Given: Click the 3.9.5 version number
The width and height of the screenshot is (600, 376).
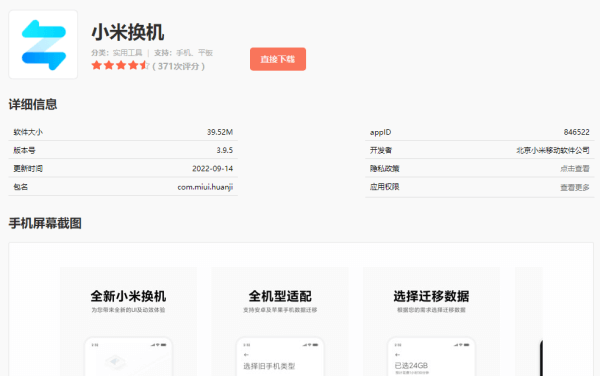Looking at the screenshot, I should (225, 150).
